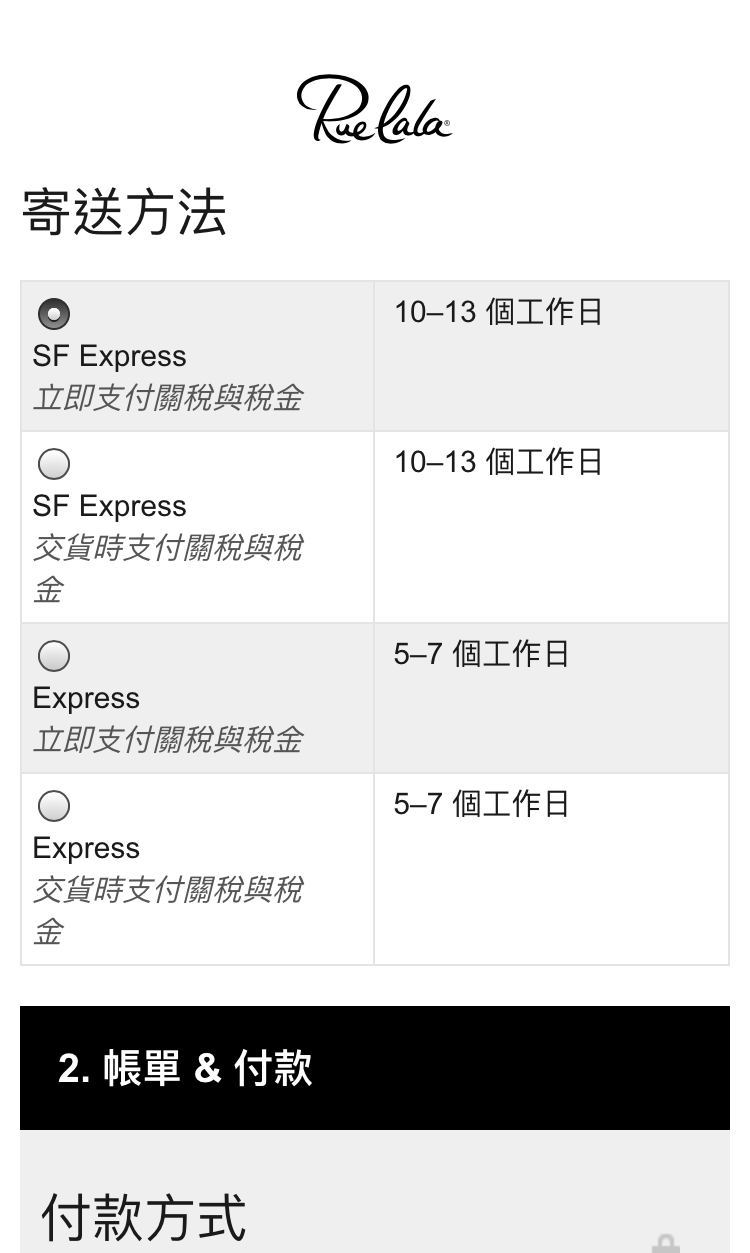This screenshot has height=1253, width=750.
Task: Choose the Express 交貨時支付關稅與稅金 radio button
Action: tap(54, 806)
